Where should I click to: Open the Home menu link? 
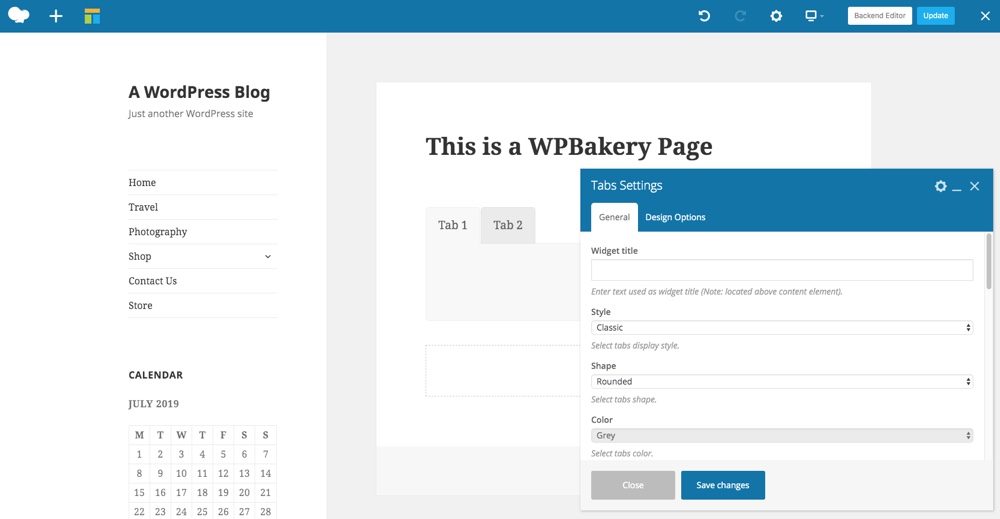pyautogui.click(x=142, y=182)
